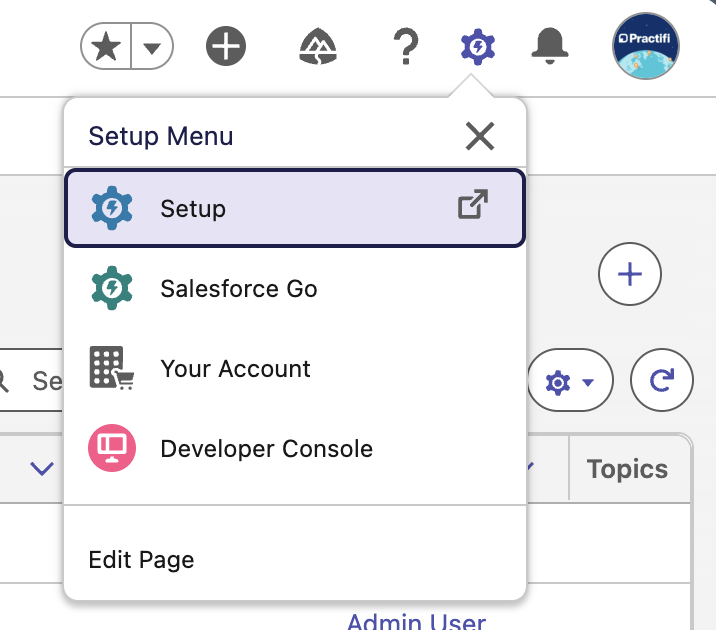Screen dimensions: 716x630
Task: Click the Favorites star icon
Action: 106,46
